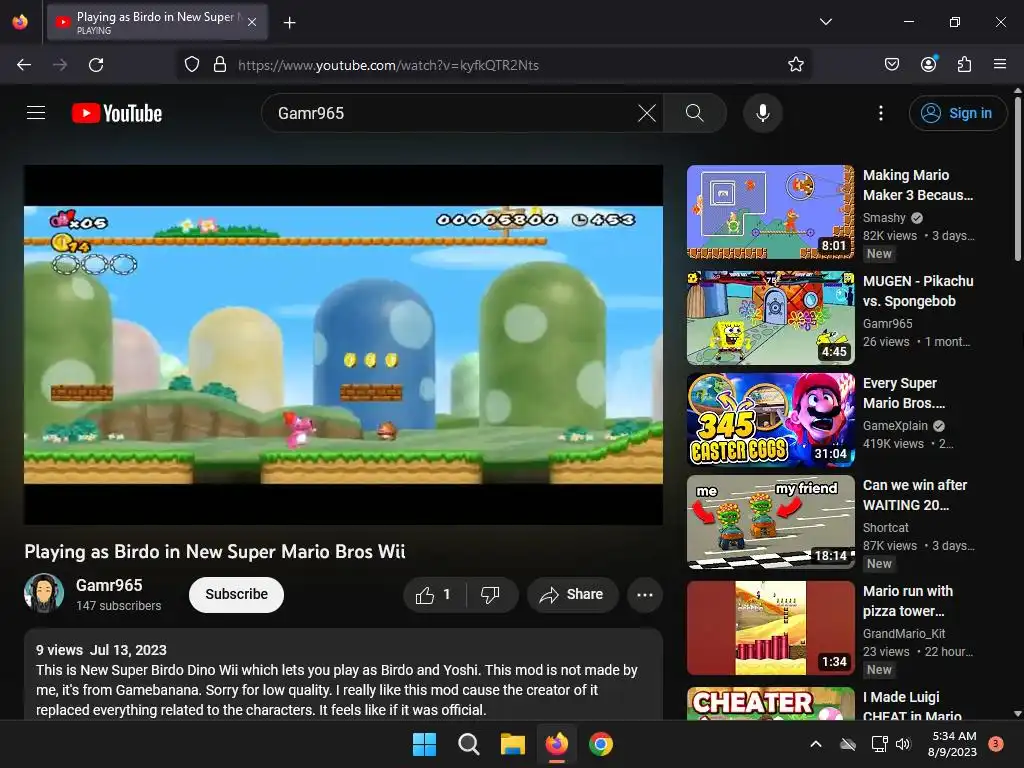Open File Explorer from taskbar
The height and width of the screenshot is (768, 1024).
coord(513,744)
